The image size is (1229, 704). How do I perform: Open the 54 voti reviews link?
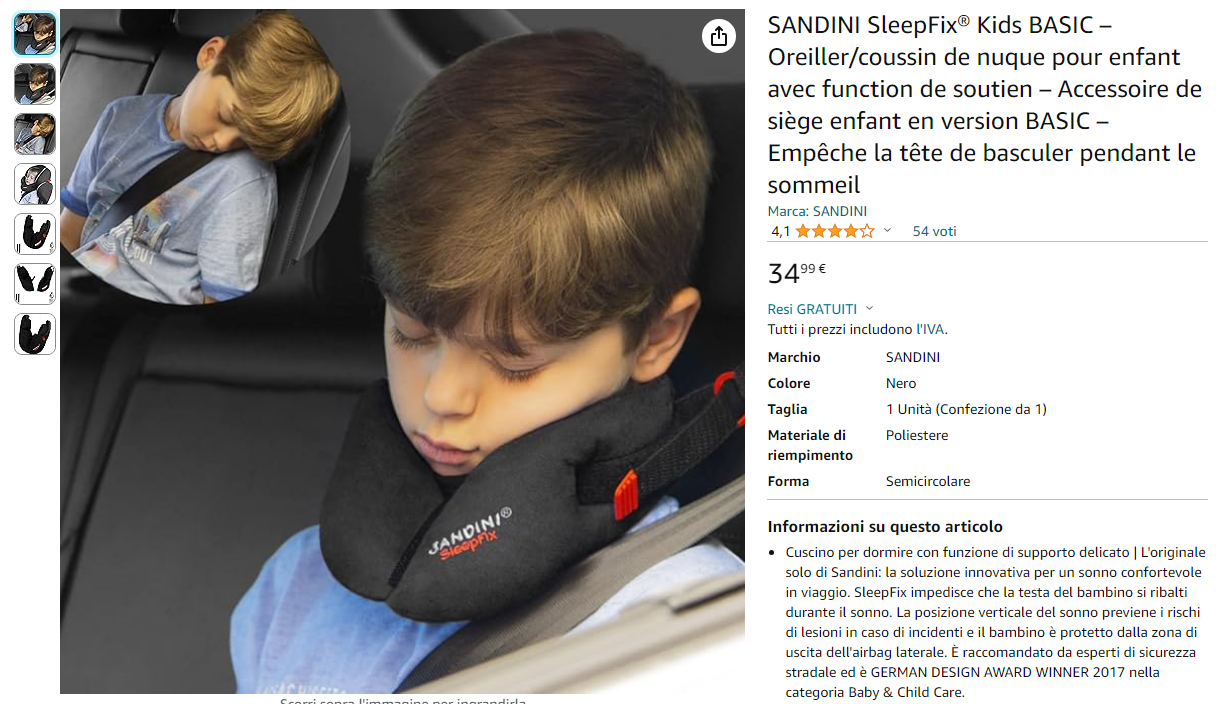pyautogui.click(x=934, y=231)
